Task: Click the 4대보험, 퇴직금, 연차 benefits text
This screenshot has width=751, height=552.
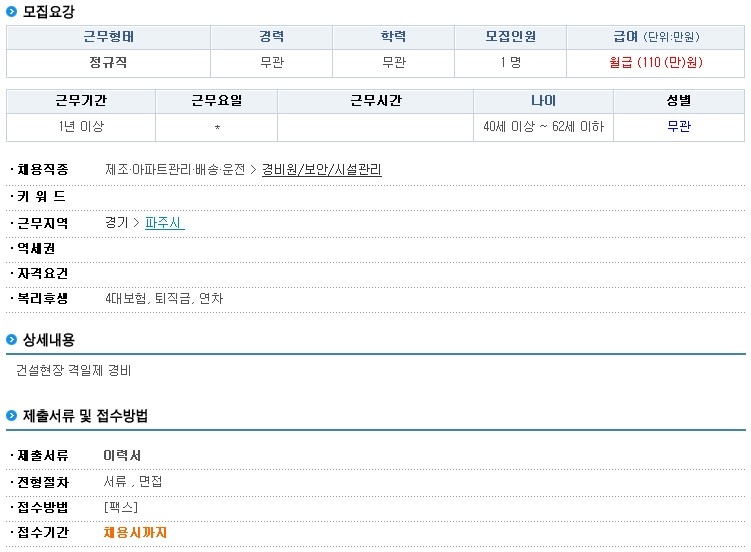Action: [164, 298]
